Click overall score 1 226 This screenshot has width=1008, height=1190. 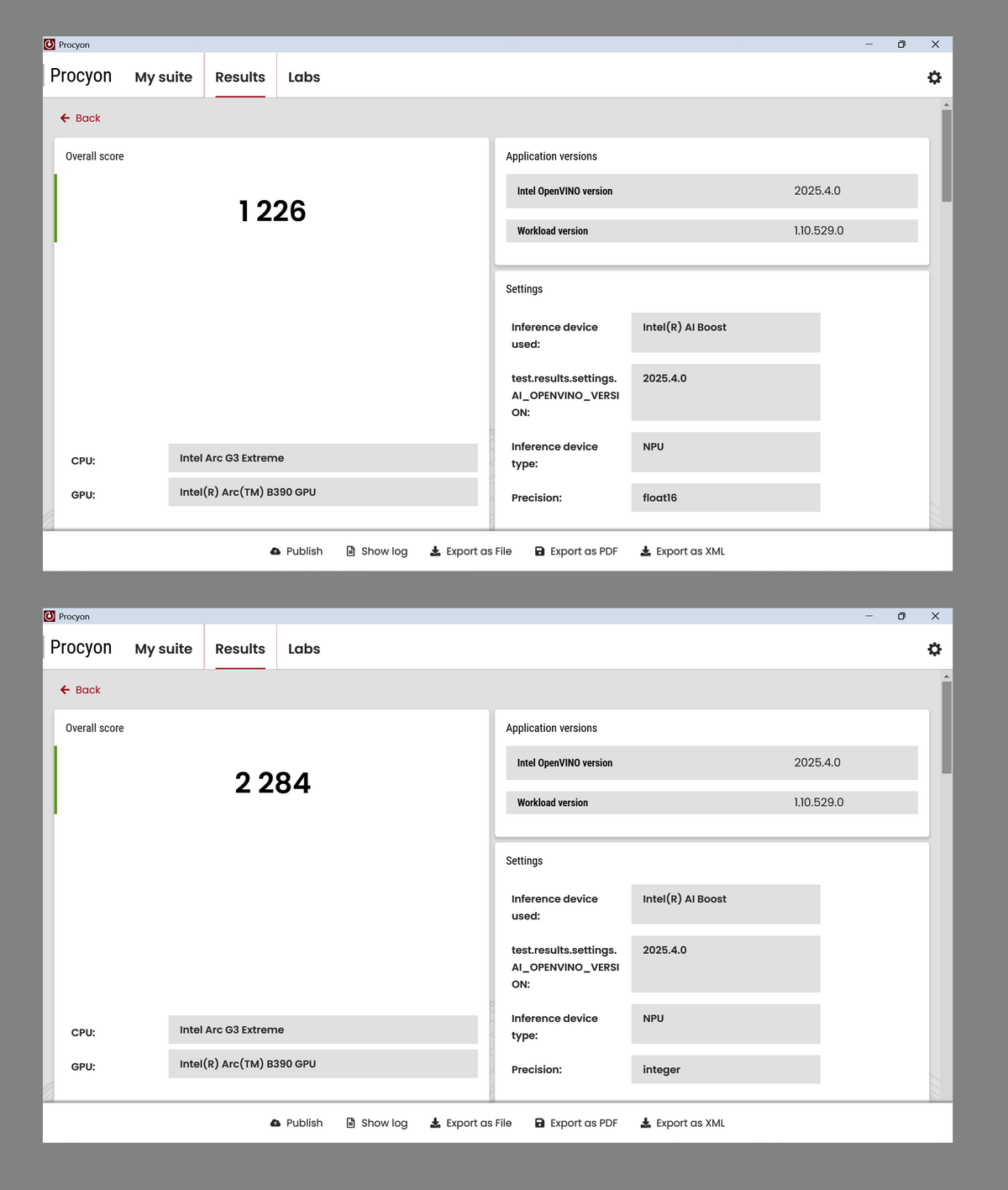coord(272,211)
